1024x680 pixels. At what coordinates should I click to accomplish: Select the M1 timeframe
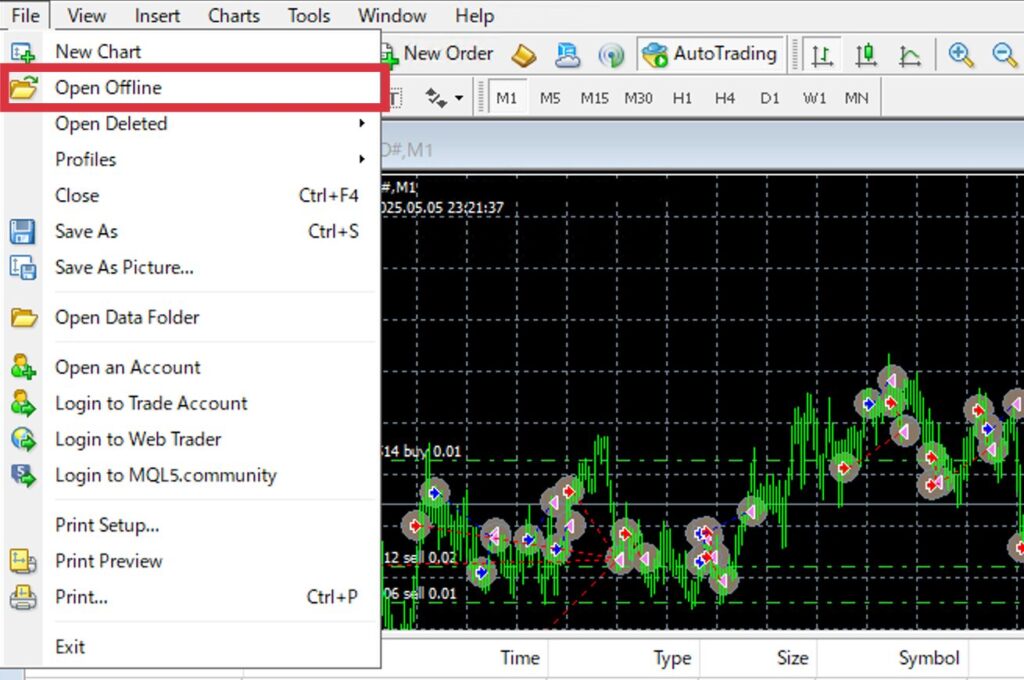(x=507, y=98)
